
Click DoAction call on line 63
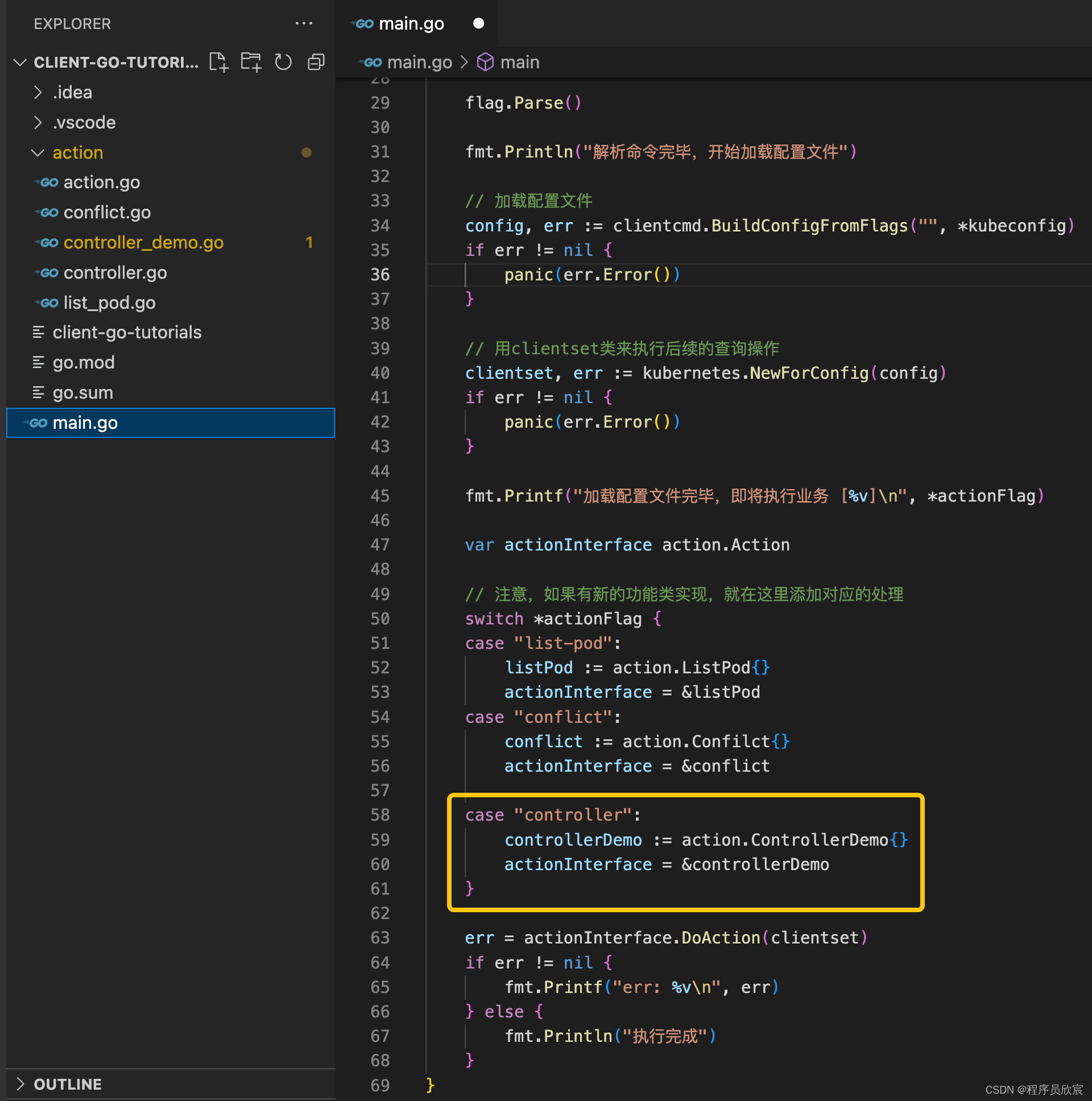721,938
